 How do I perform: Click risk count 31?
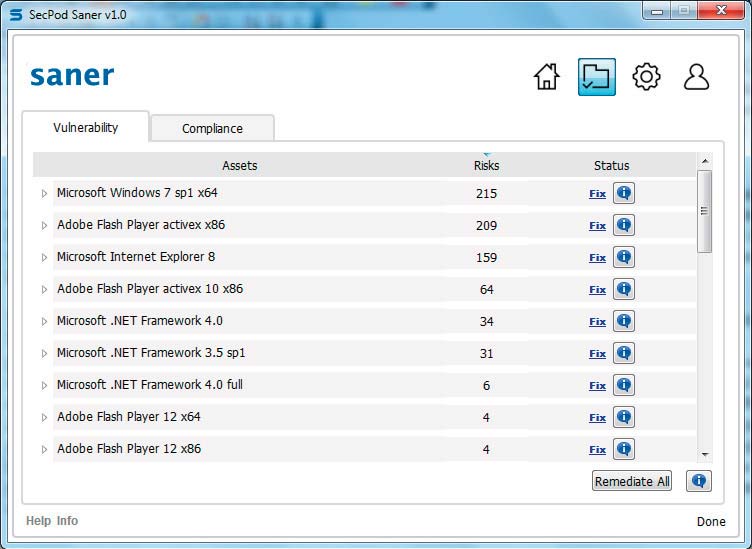click(486, 354)
